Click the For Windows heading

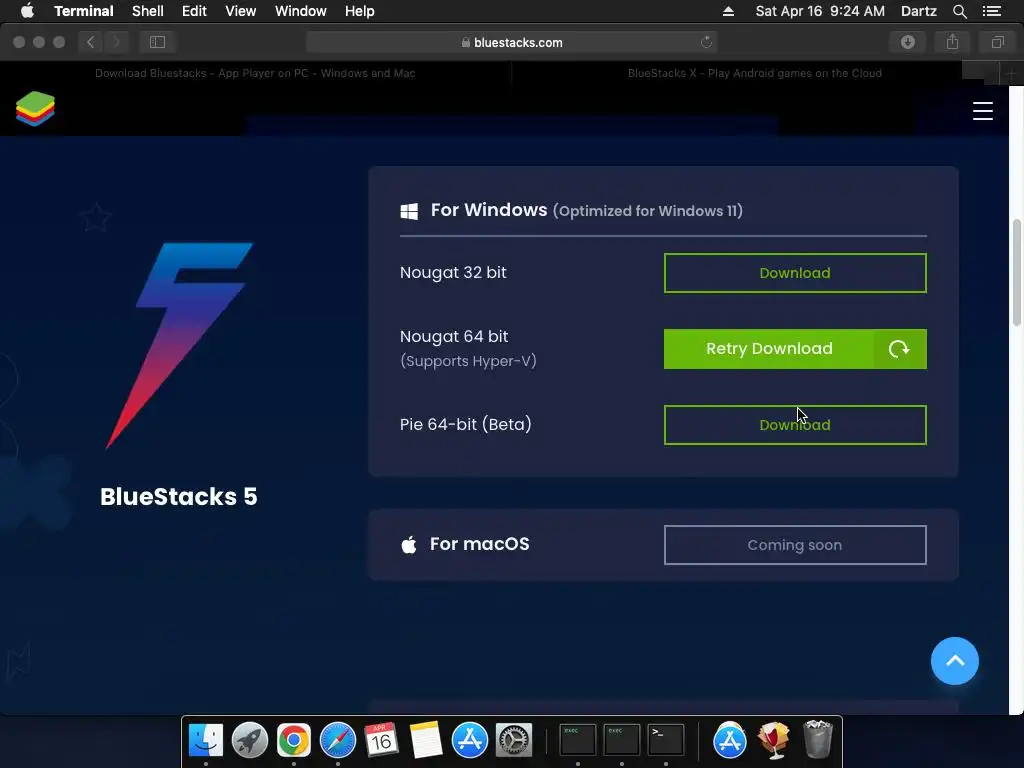point(488,210)
